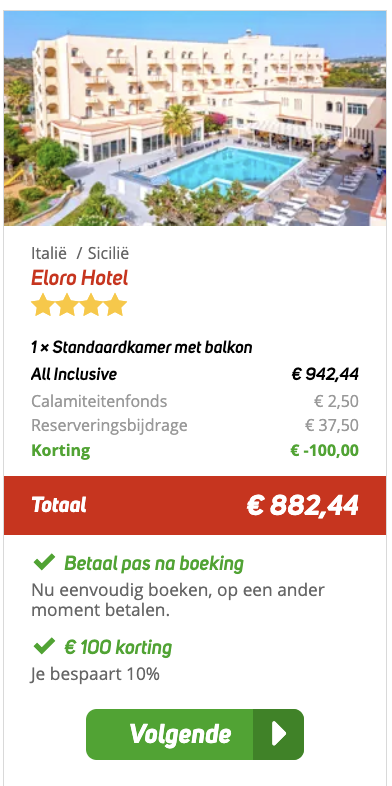Click the € 100 korting heading
Screen dimensions: 392x786
pos(118,648)
